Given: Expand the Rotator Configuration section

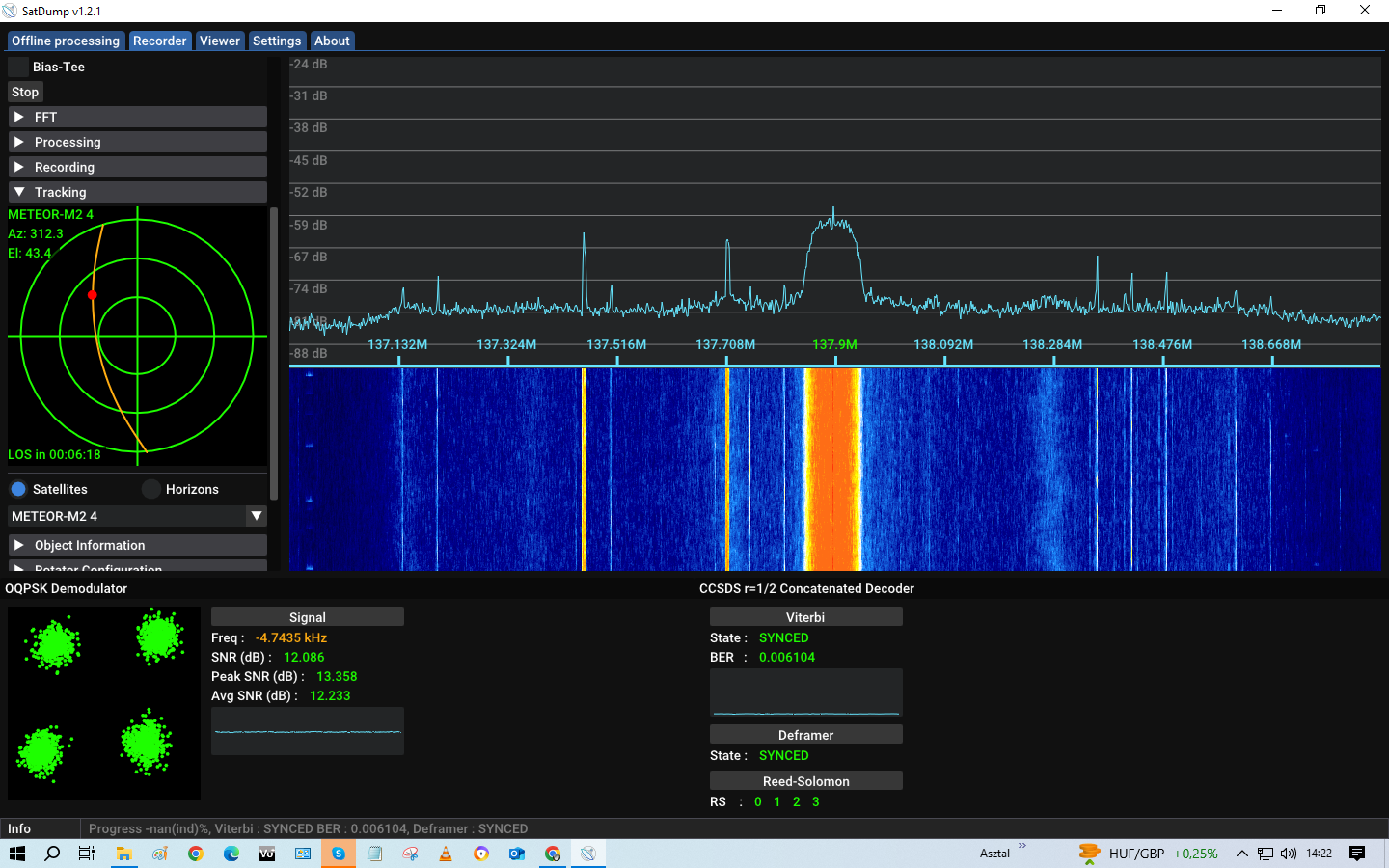Looking at the screenshot, I should (x=137, y=566).
